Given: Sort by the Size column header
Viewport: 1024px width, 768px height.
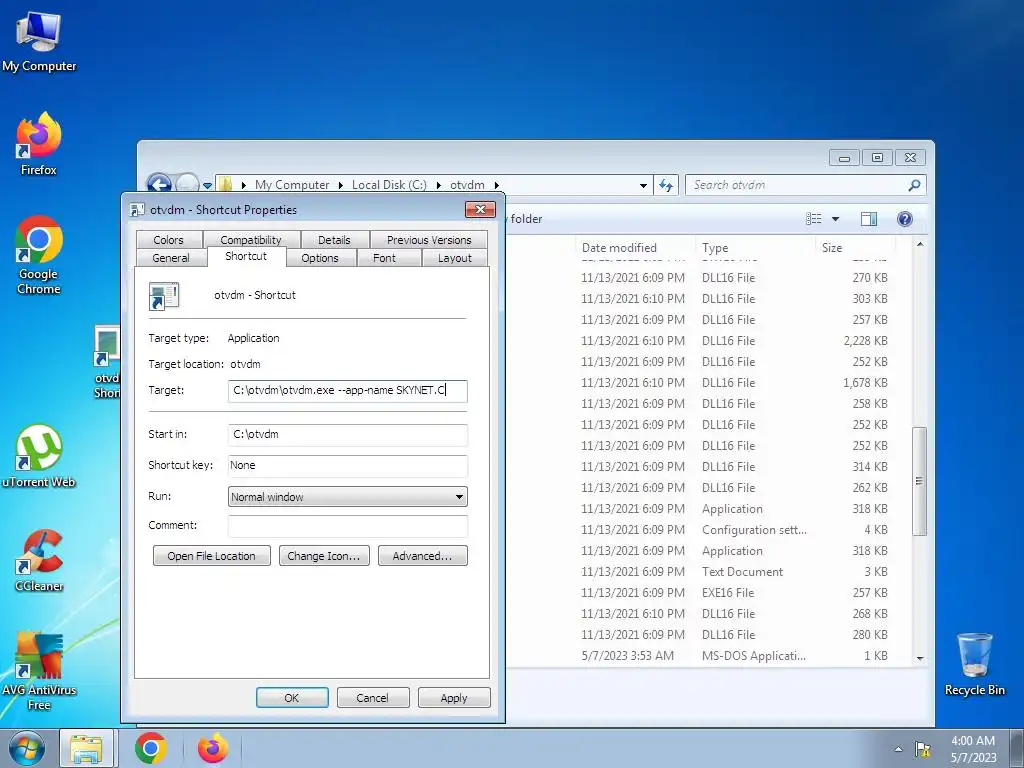Looking at the screenshot, I should [856, 248].
